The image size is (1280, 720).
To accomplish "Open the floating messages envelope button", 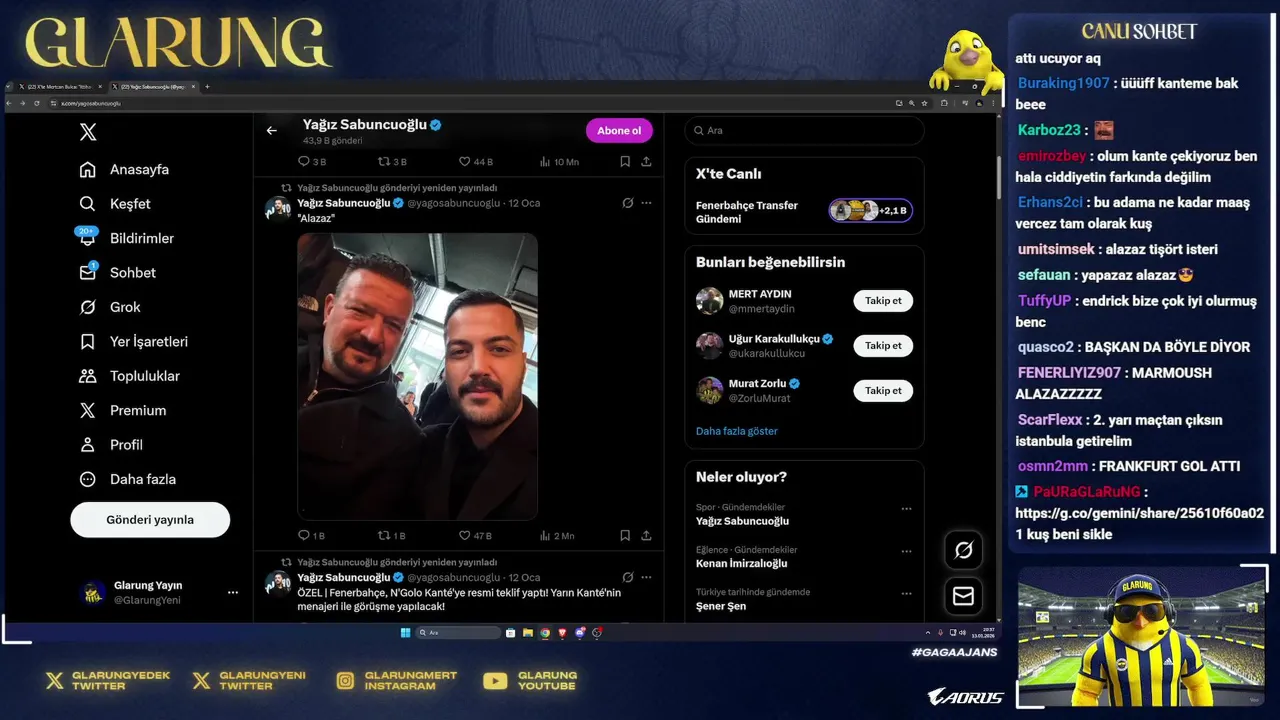I will 963,596.
